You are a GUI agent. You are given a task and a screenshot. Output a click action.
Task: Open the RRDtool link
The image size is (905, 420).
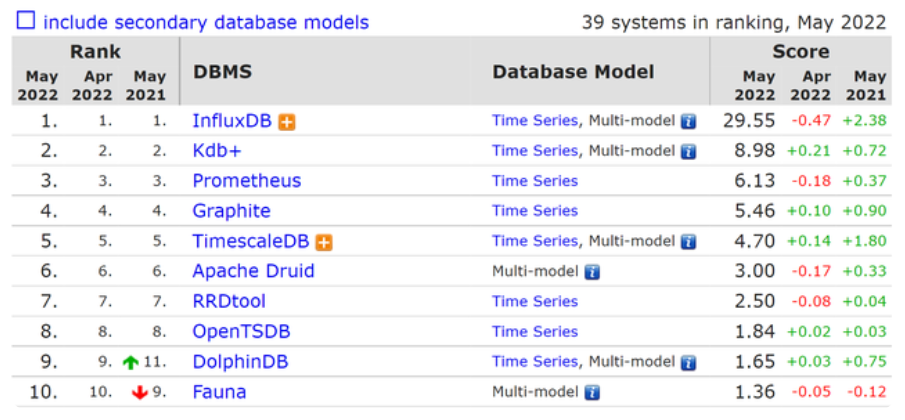coord(229,301)
